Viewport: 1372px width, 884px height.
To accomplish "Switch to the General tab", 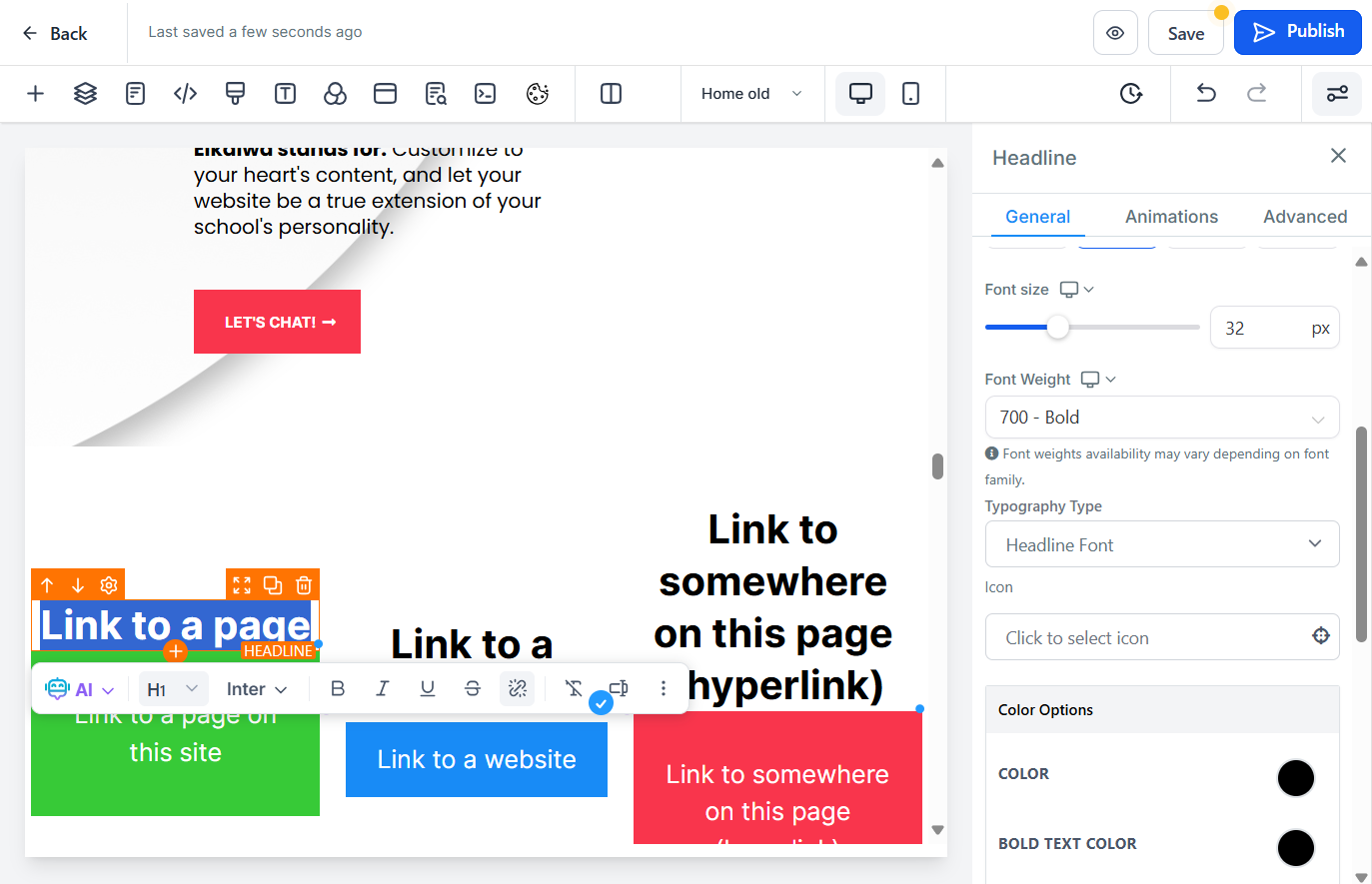I will 1037,217.
